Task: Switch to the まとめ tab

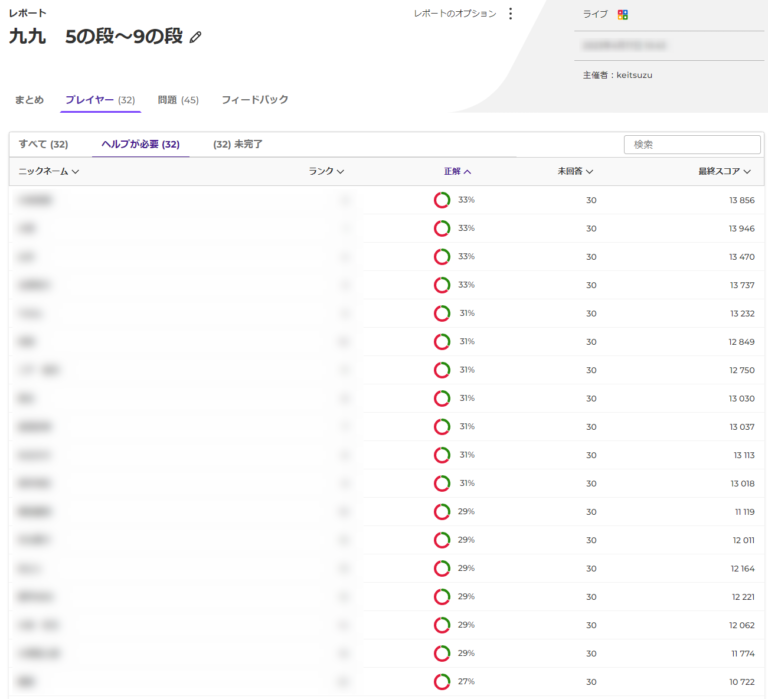Action: click(30, 100)
